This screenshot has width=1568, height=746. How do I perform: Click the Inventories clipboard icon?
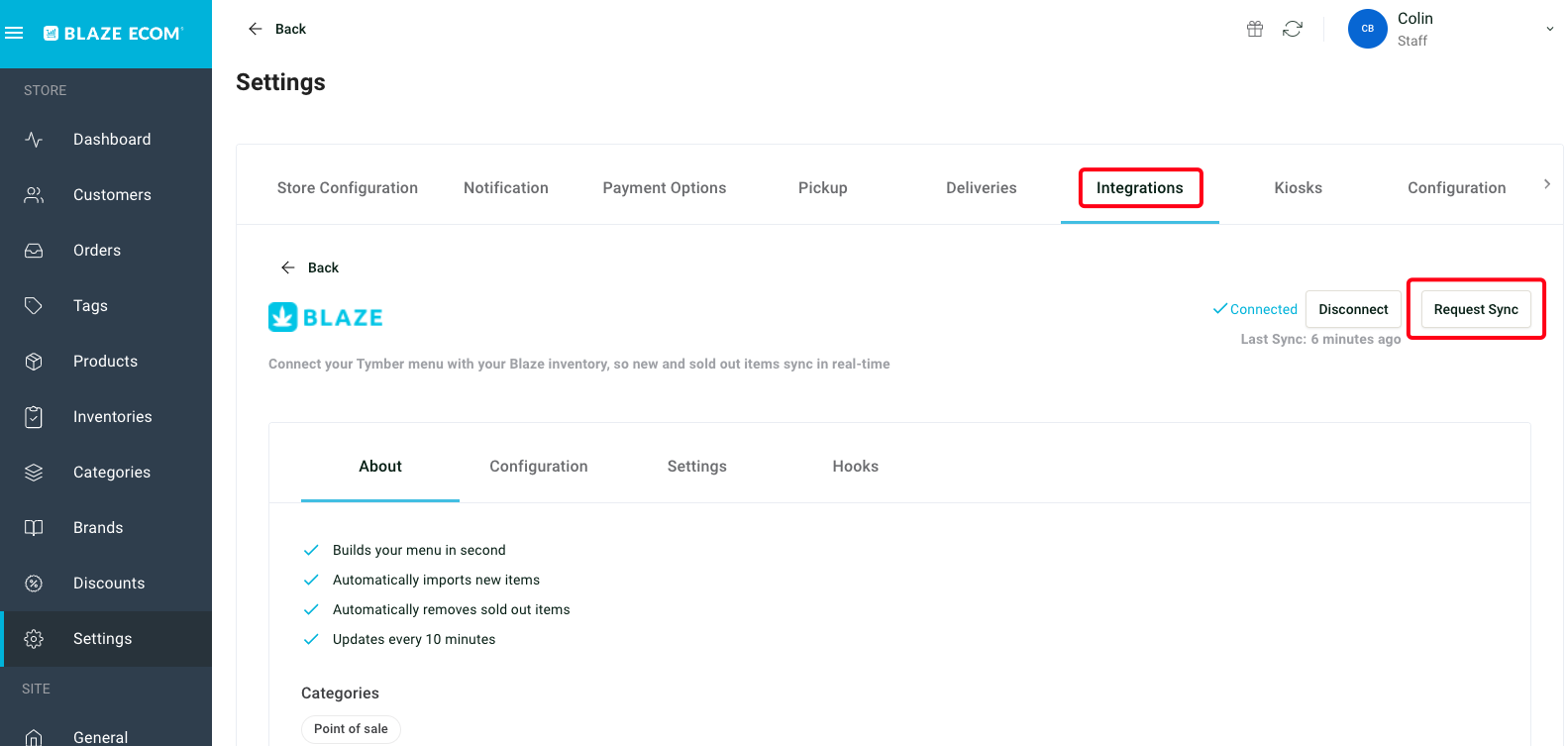pos(34,417)
